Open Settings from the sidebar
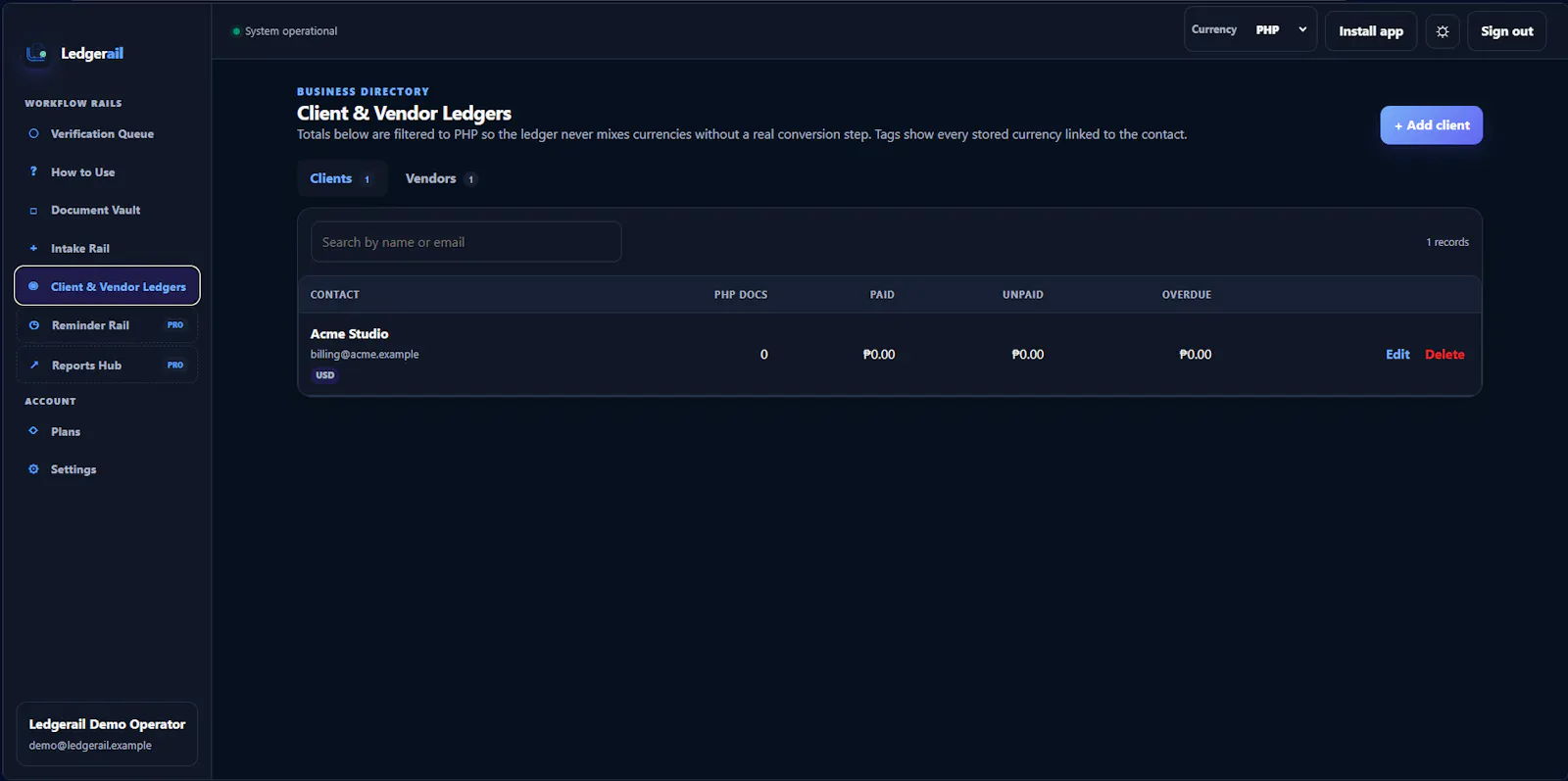The width and height of the screenshot is (1568, 781). (x=107, y=469)
